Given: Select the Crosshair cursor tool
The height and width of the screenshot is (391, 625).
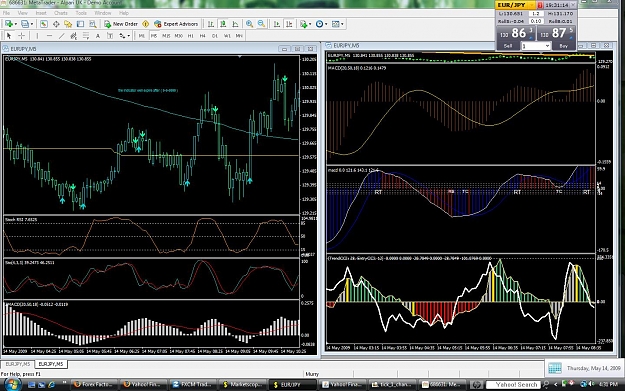Looking at the screenshot, I should [x=22, y=36].
